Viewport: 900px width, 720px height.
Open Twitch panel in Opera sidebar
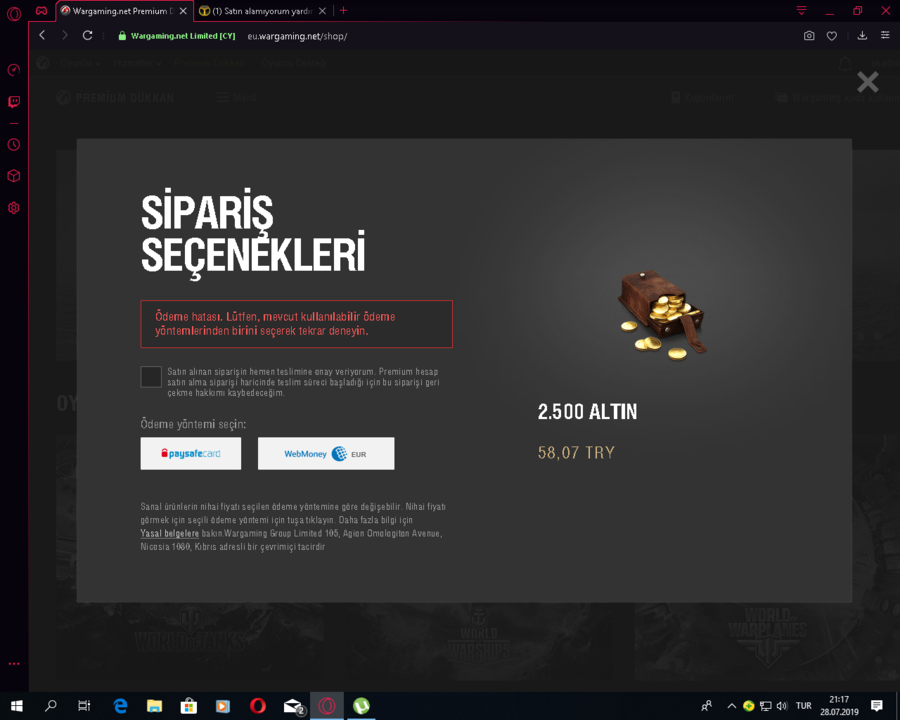coord(14,102)
